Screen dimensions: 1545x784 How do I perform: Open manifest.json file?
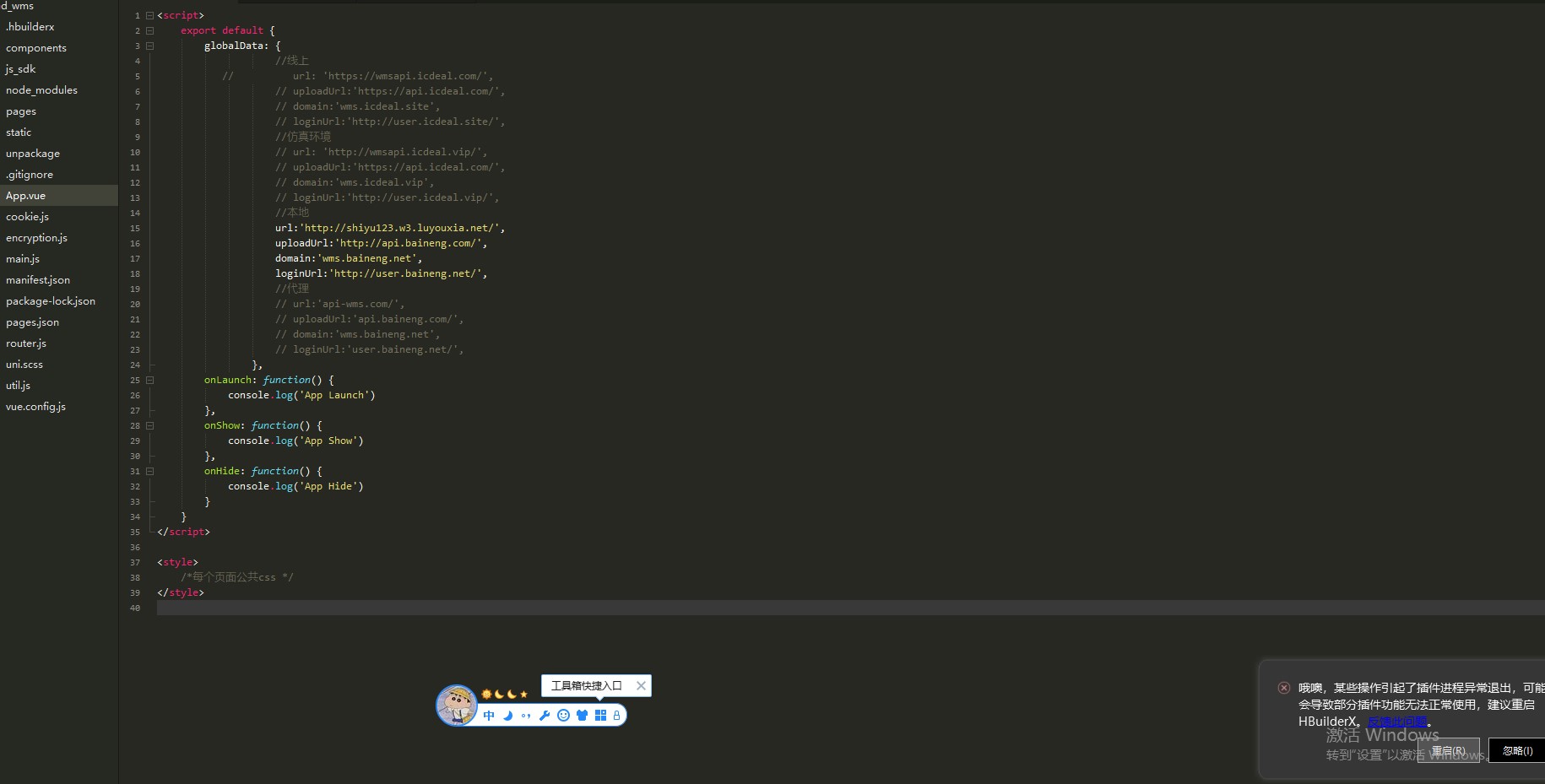click(38, 280)
